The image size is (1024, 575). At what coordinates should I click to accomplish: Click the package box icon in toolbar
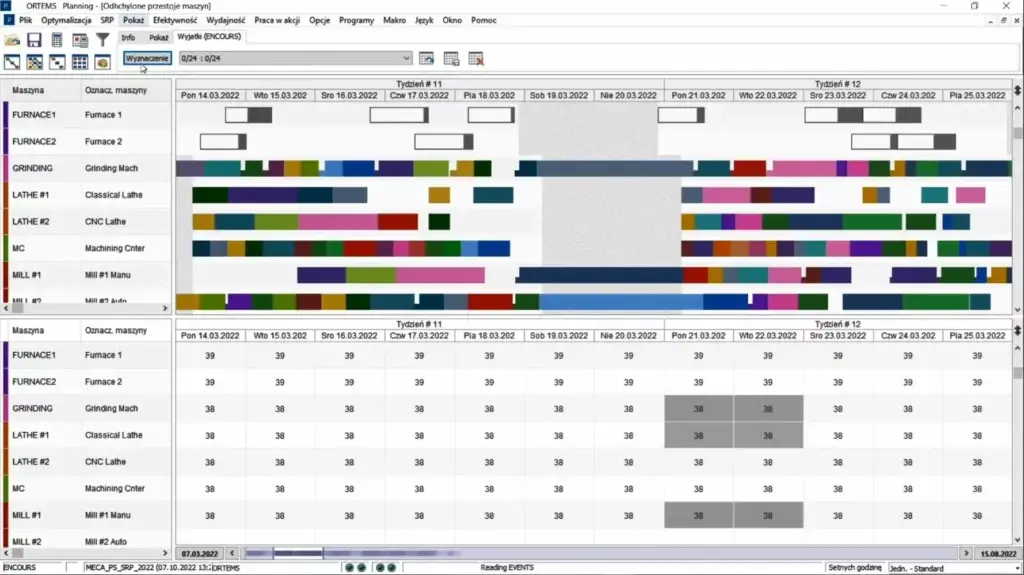[102, 63]
